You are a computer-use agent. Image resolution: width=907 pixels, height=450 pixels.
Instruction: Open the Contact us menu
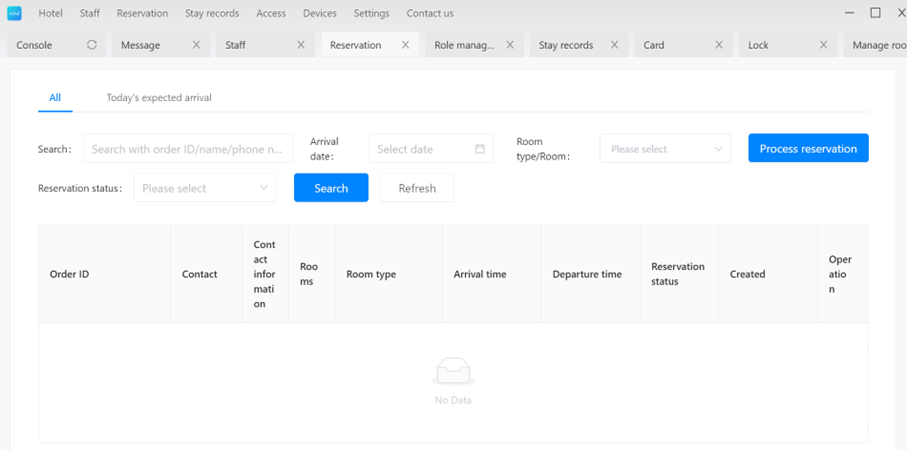(x=430, y=14)
